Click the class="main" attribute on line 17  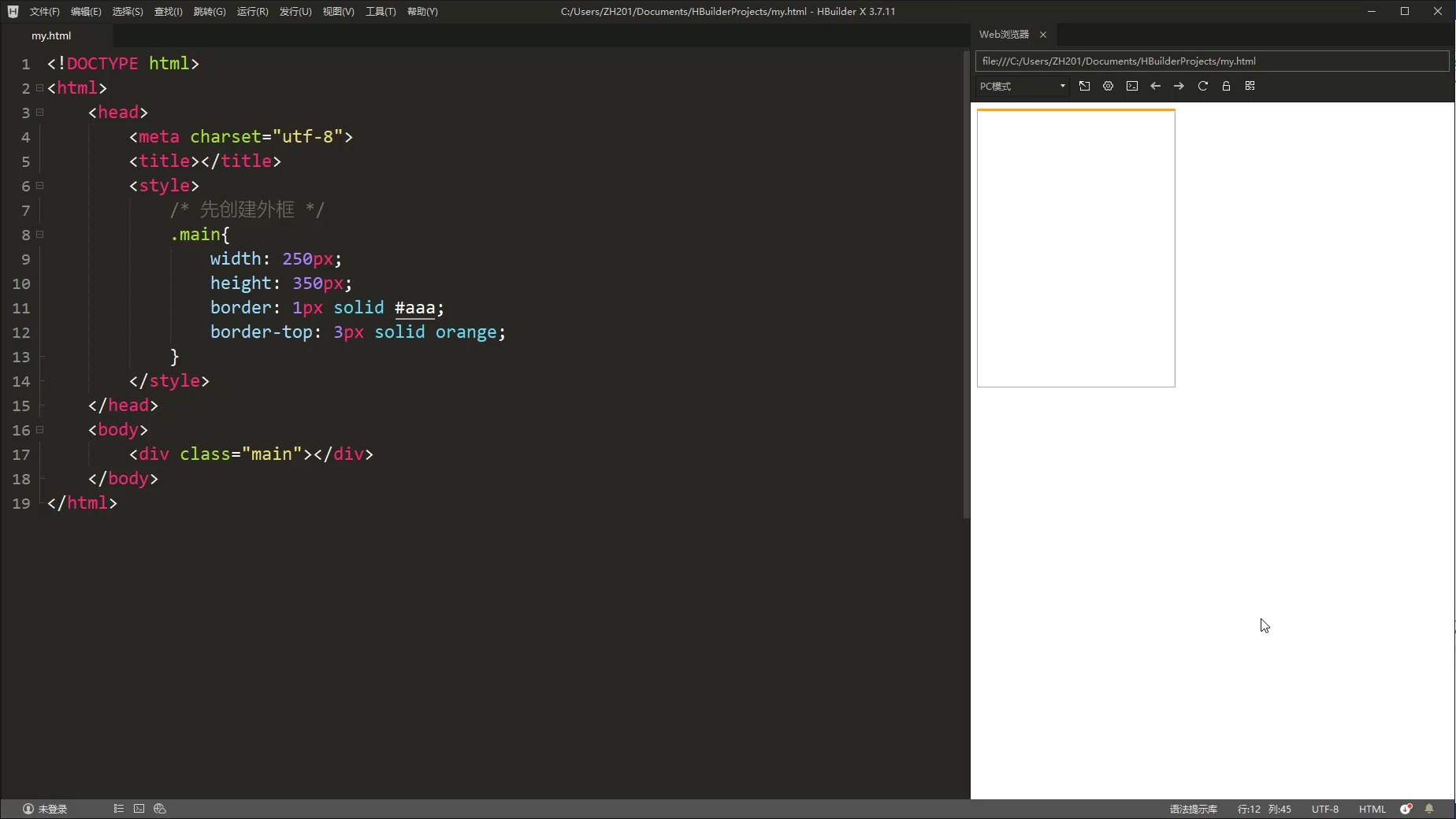pyautogui.click(x=241, y=454)
